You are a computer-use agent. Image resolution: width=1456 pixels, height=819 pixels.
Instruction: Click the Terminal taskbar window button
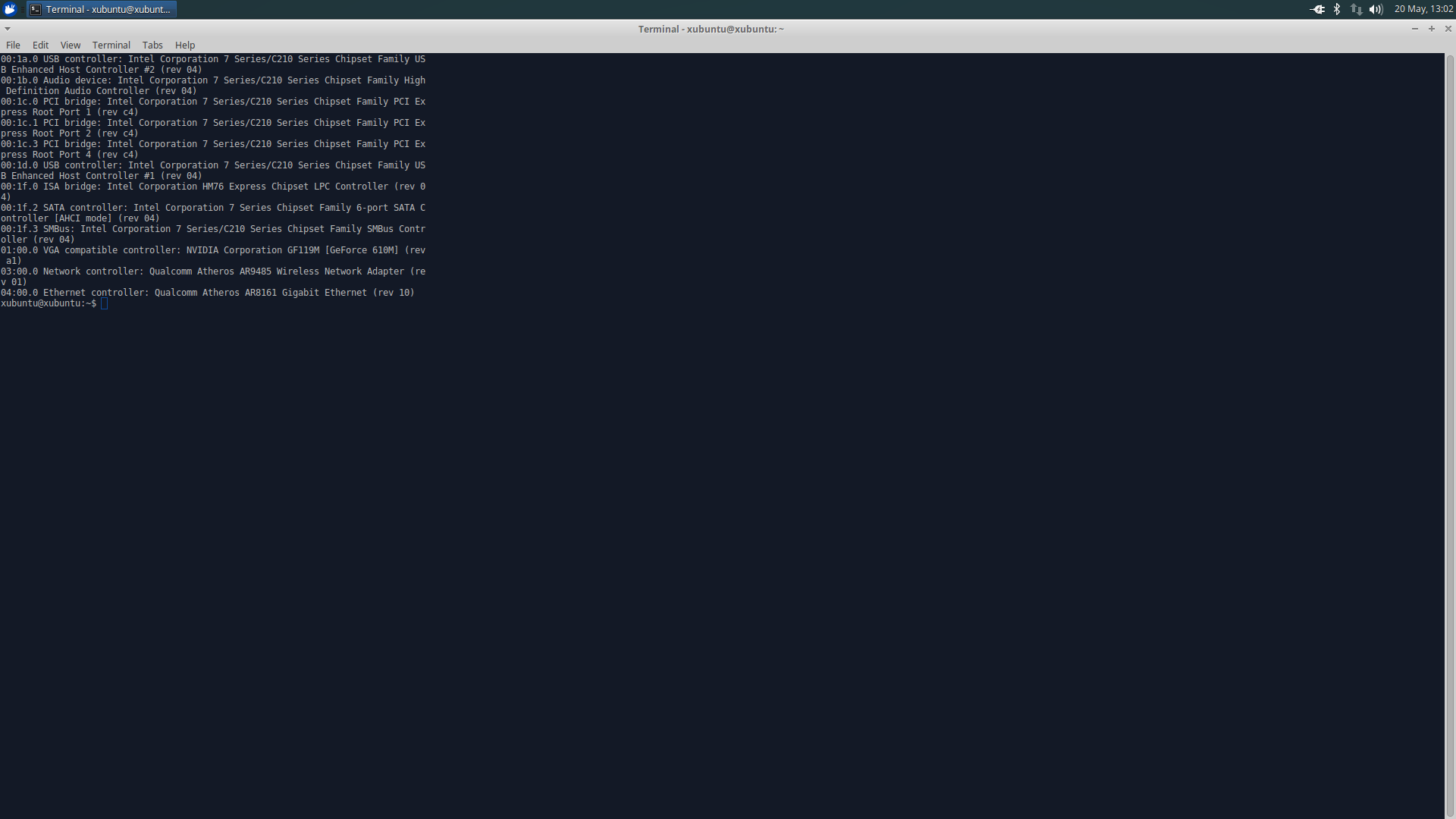[102, 9]
